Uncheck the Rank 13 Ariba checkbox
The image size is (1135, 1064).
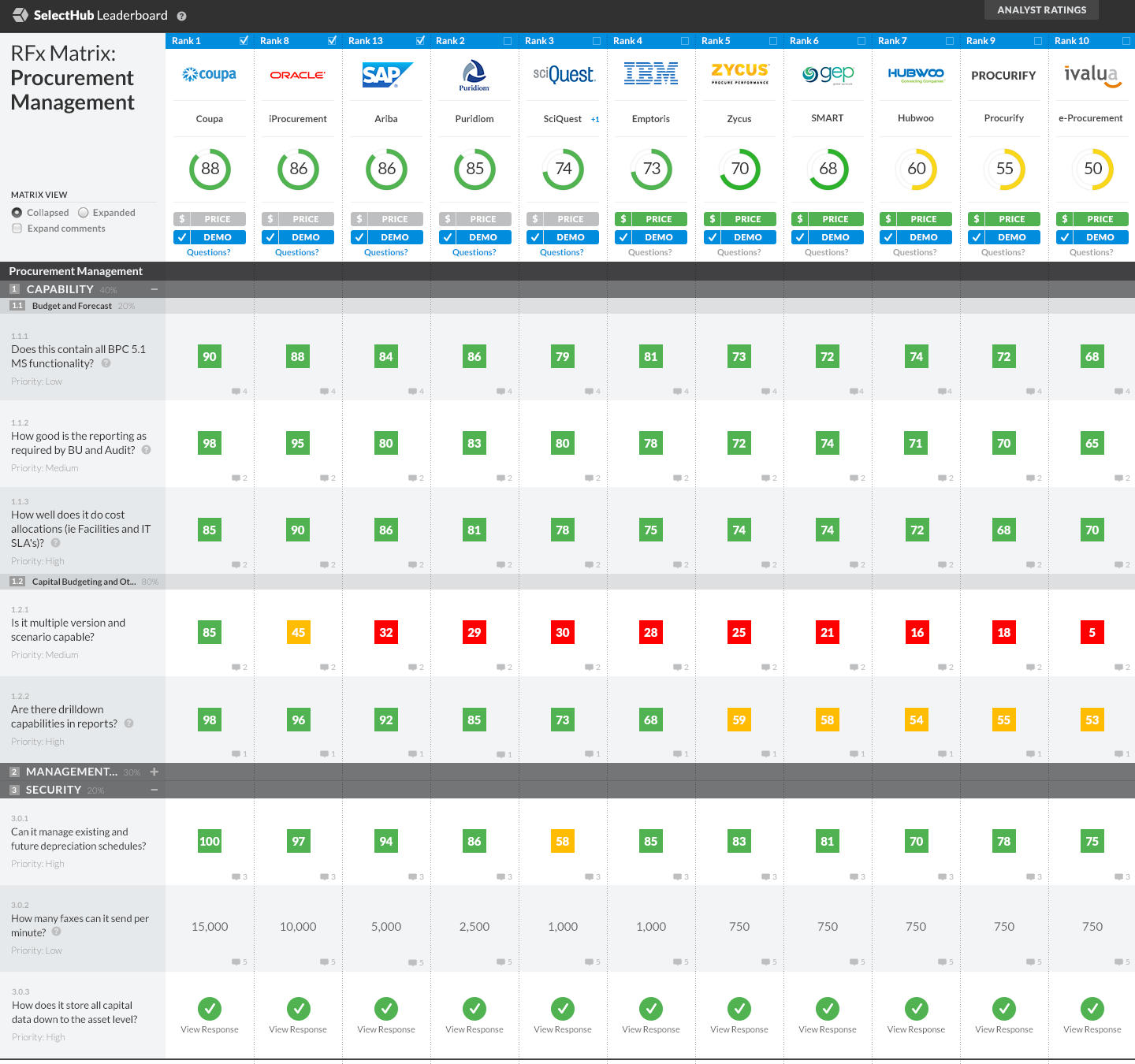[x=420, y=40]
